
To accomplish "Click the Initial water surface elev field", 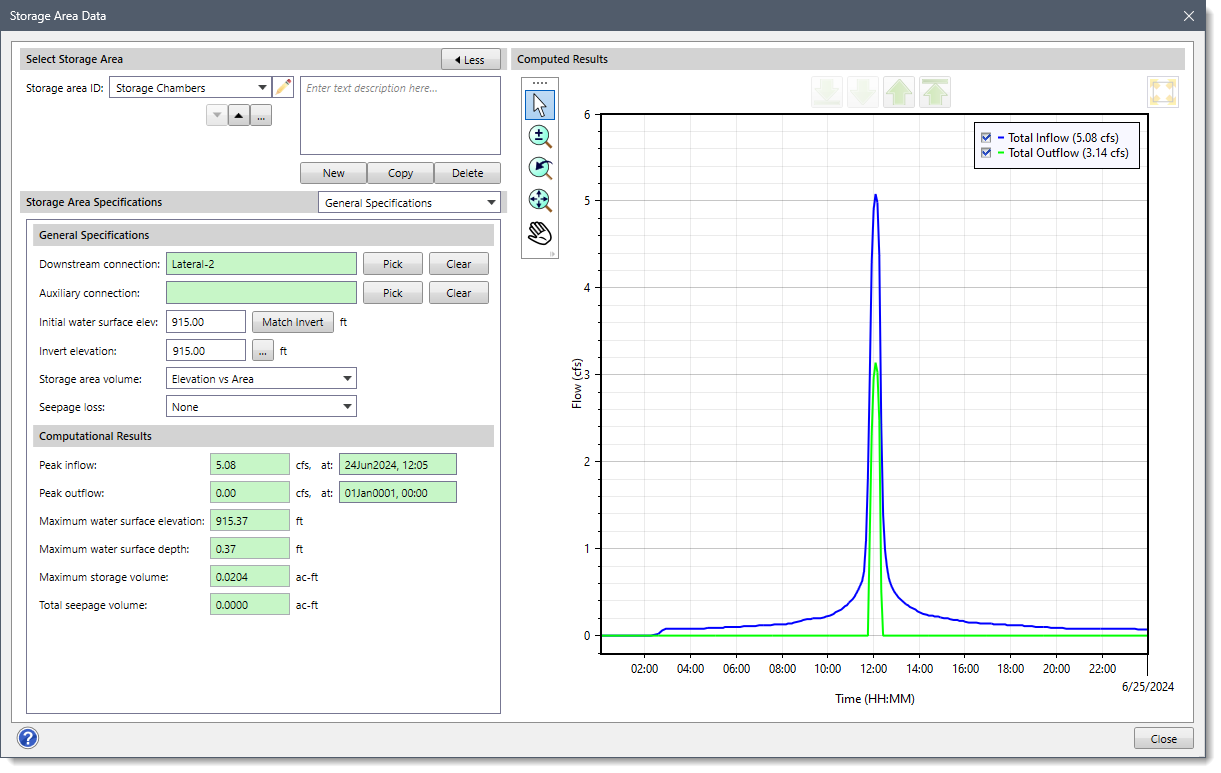I will [206, 322].
